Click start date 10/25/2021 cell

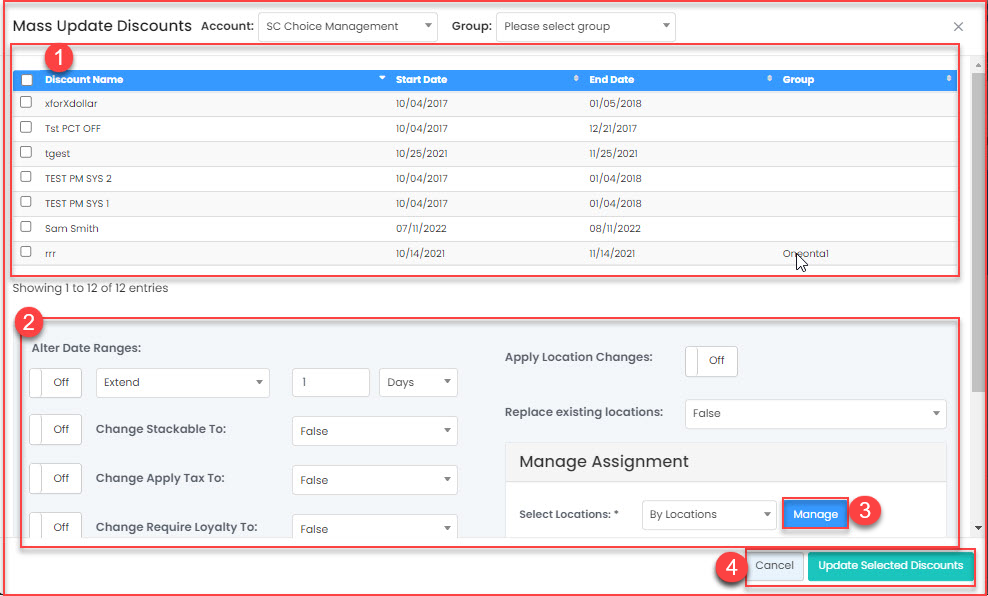422,153
